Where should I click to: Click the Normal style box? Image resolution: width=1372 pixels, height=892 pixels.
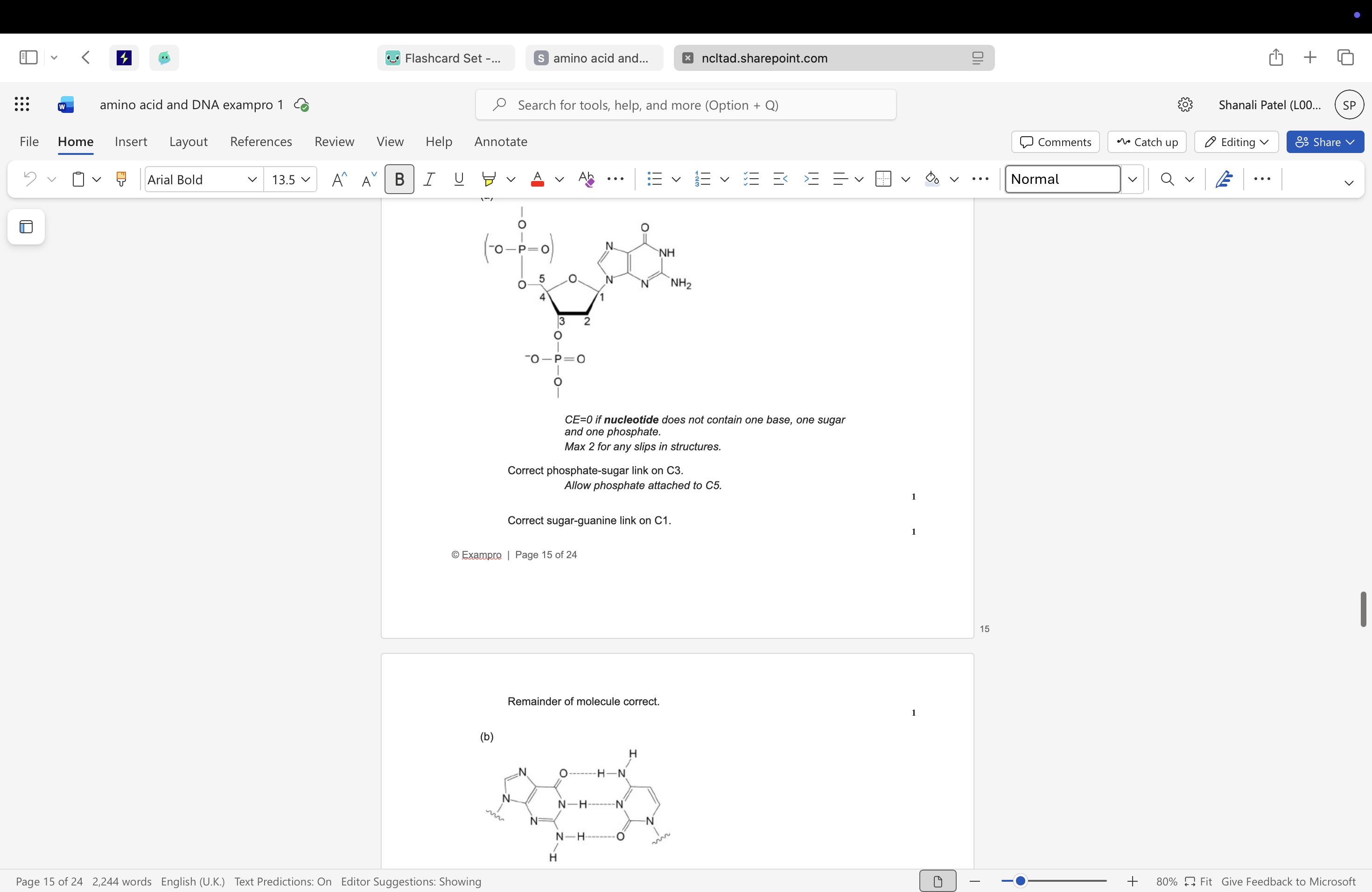coord(1063,179)
